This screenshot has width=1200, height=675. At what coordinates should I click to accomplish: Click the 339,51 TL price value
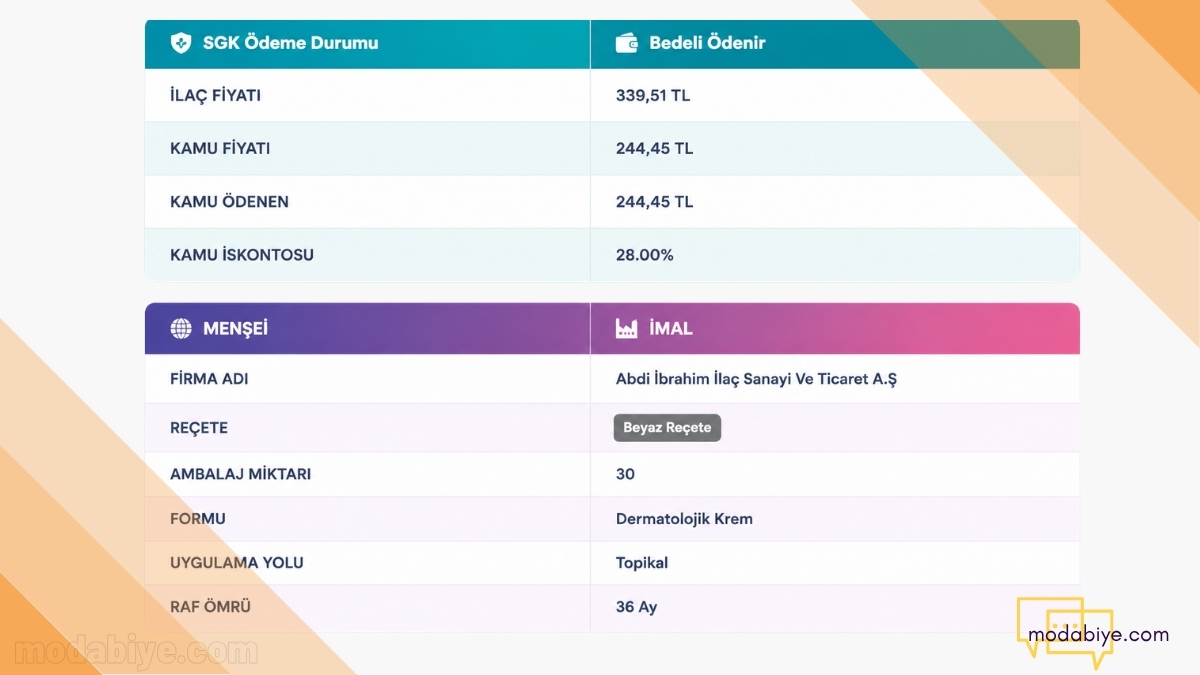pos(653,96)
